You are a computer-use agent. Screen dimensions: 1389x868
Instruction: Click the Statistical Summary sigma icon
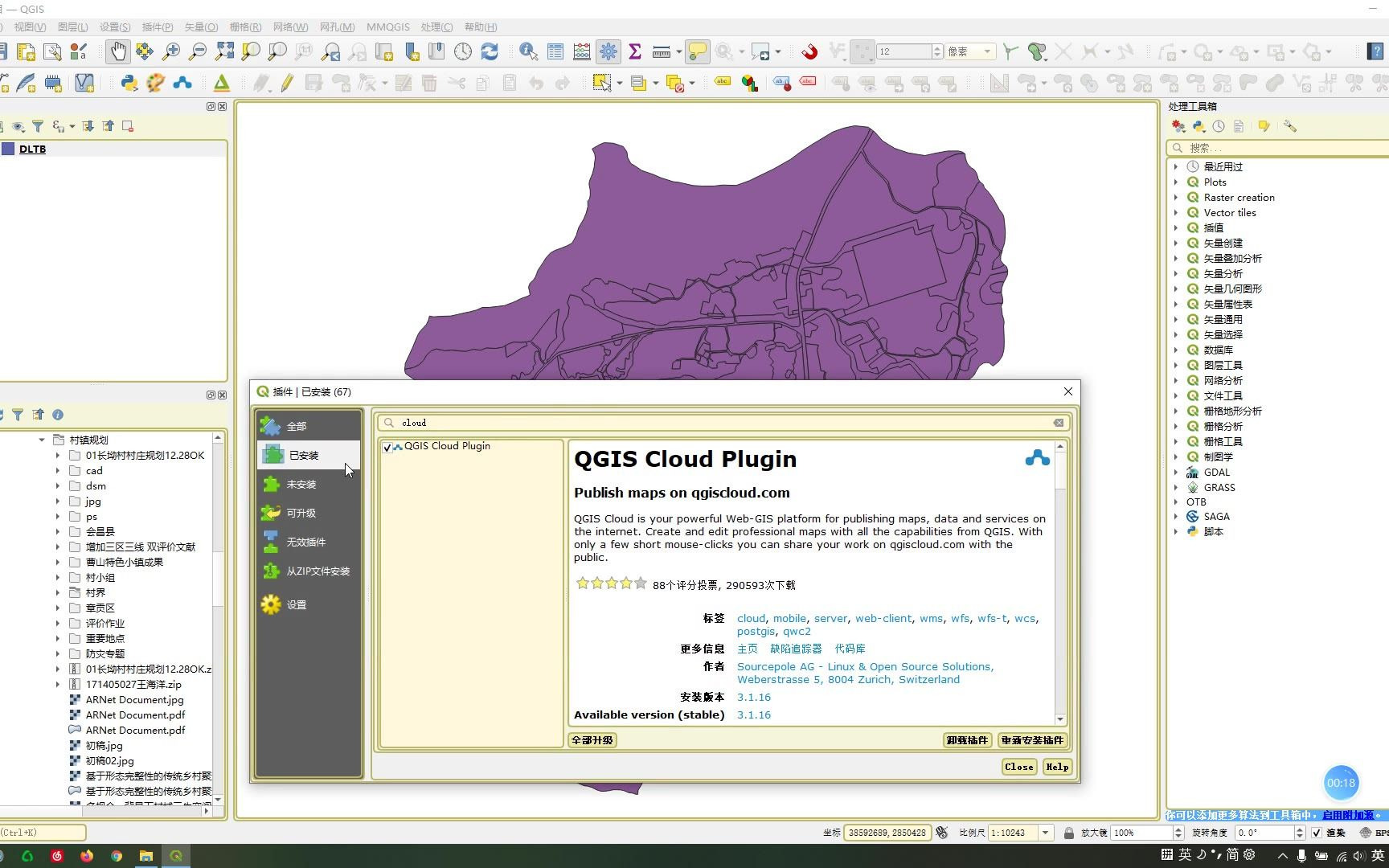[635, 52]
